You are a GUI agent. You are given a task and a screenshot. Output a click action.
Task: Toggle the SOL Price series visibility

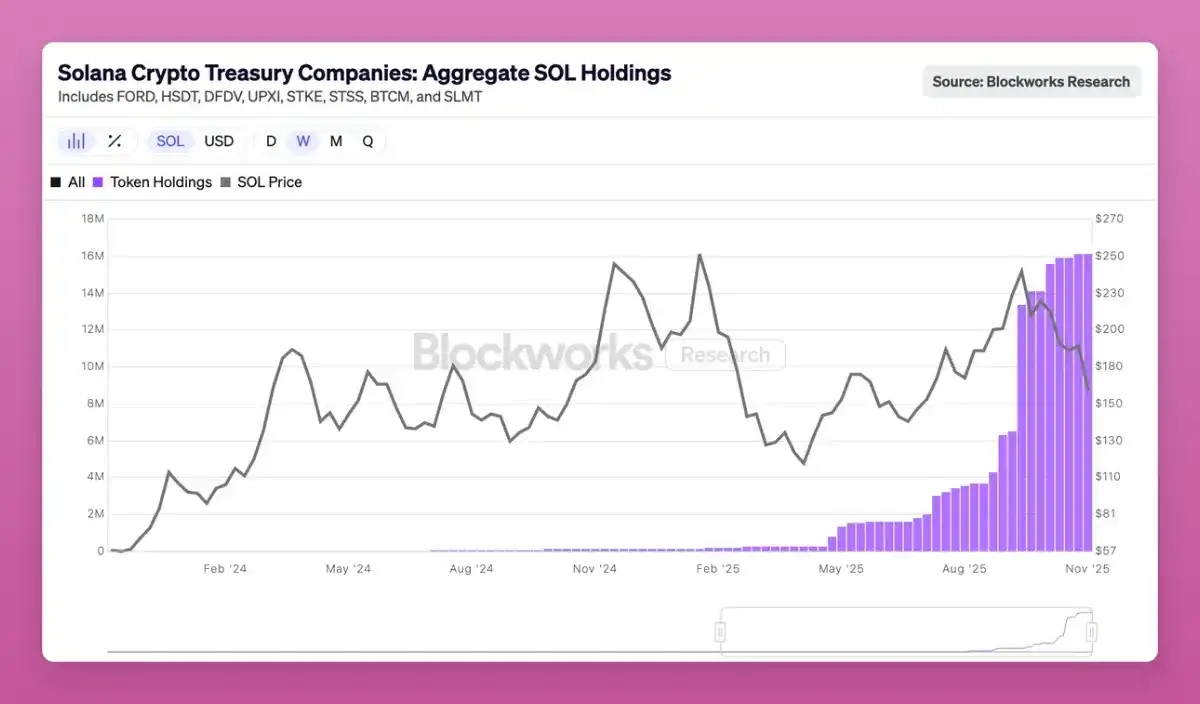262,182
